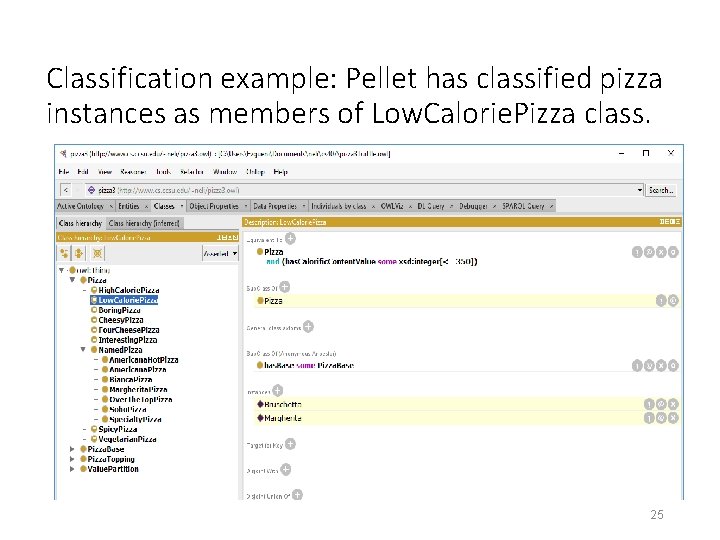Collapse the NamedPizza tree node
The width and height of the screenshot is (720, 540).
click(x=83, y=349)
